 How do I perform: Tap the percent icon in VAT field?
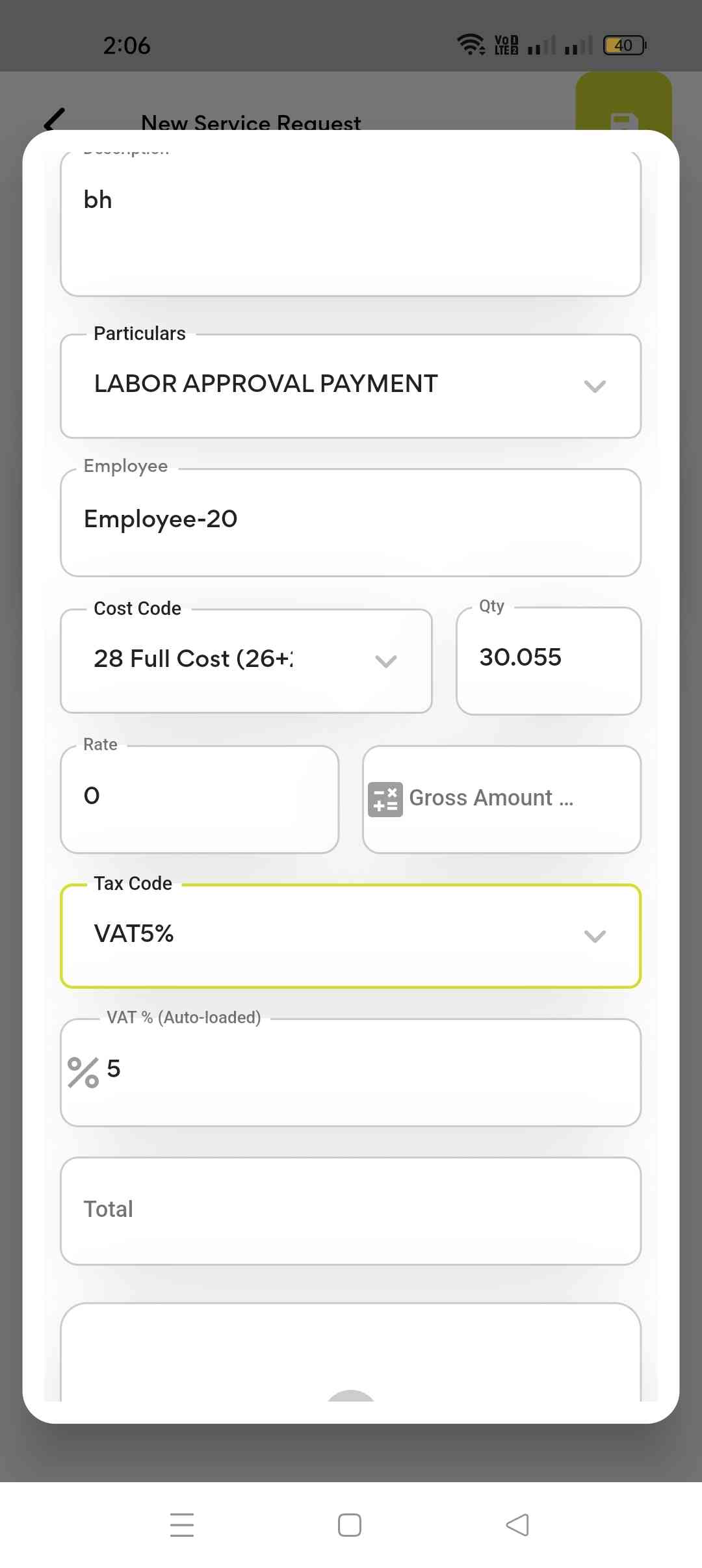(x=83, y=1072)
